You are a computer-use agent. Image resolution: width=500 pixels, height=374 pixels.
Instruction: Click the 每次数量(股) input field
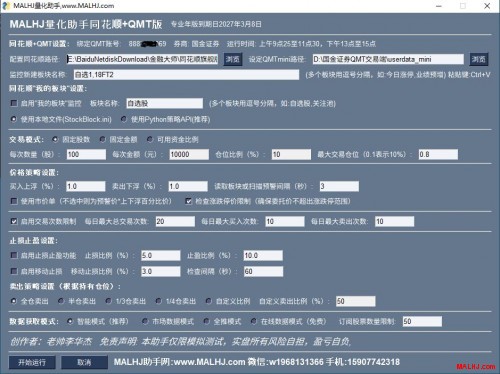click(86, 154)
